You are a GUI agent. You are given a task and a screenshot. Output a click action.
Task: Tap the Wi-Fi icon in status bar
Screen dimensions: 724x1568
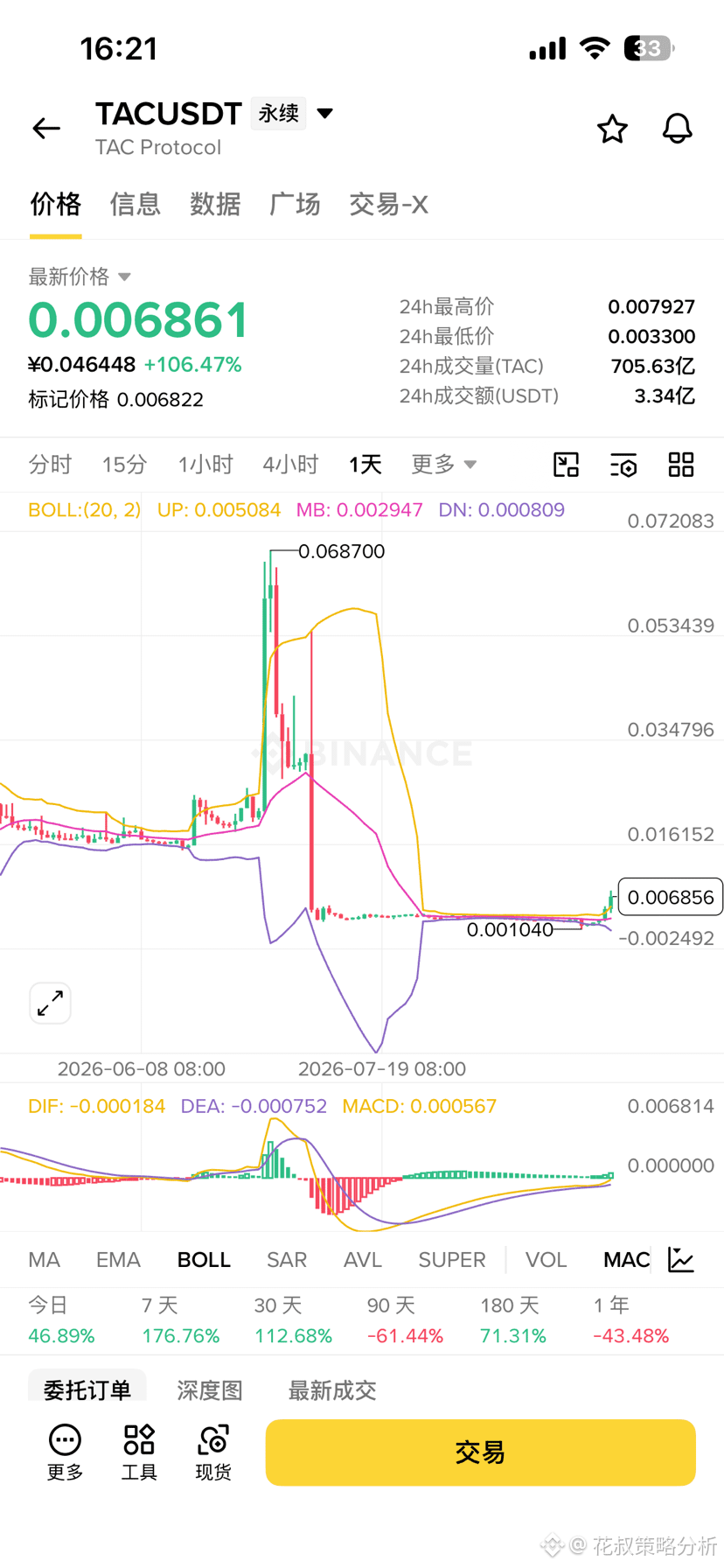coord(595,48)
